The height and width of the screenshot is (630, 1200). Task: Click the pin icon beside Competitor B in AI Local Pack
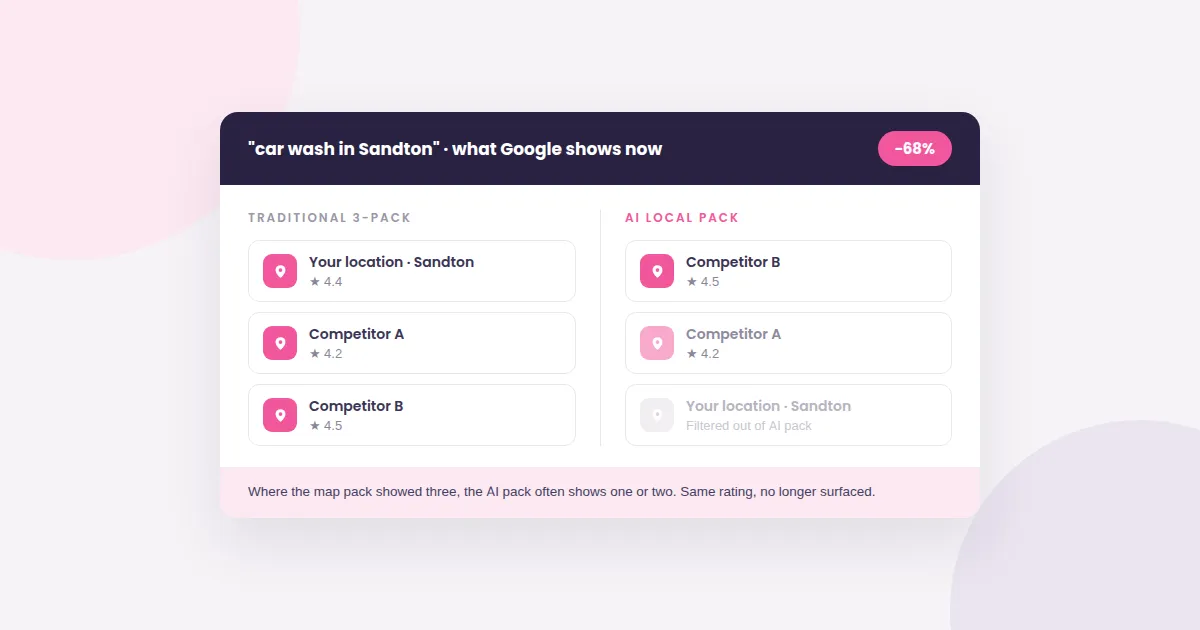tap(657, 271)
